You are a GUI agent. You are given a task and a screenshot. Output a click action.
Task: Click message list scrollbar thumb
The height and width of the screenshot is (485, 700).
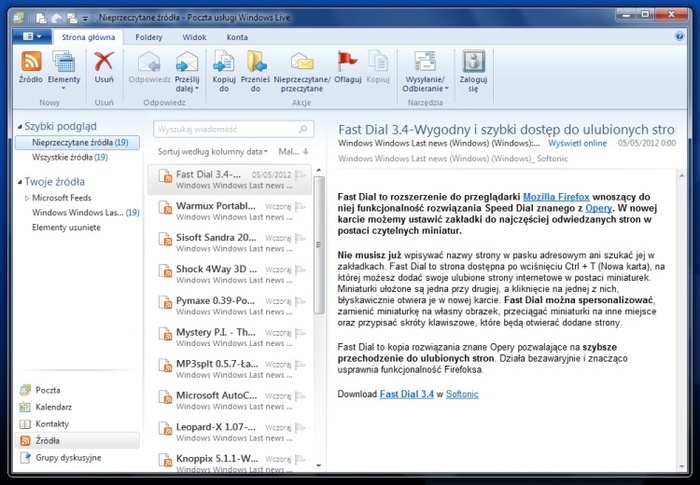coord(319,245)
